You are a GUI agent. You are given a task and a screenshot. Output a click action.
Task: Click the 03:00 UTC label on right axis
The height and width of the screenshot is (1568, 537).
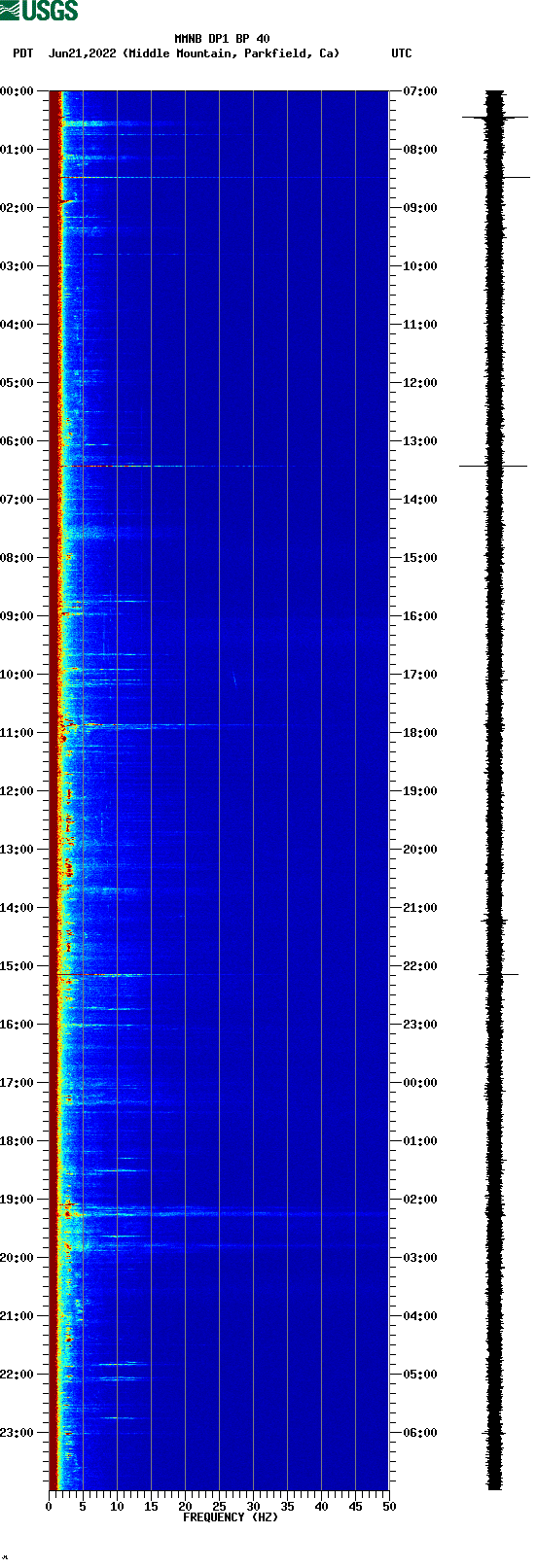(x=420, y=1258)
